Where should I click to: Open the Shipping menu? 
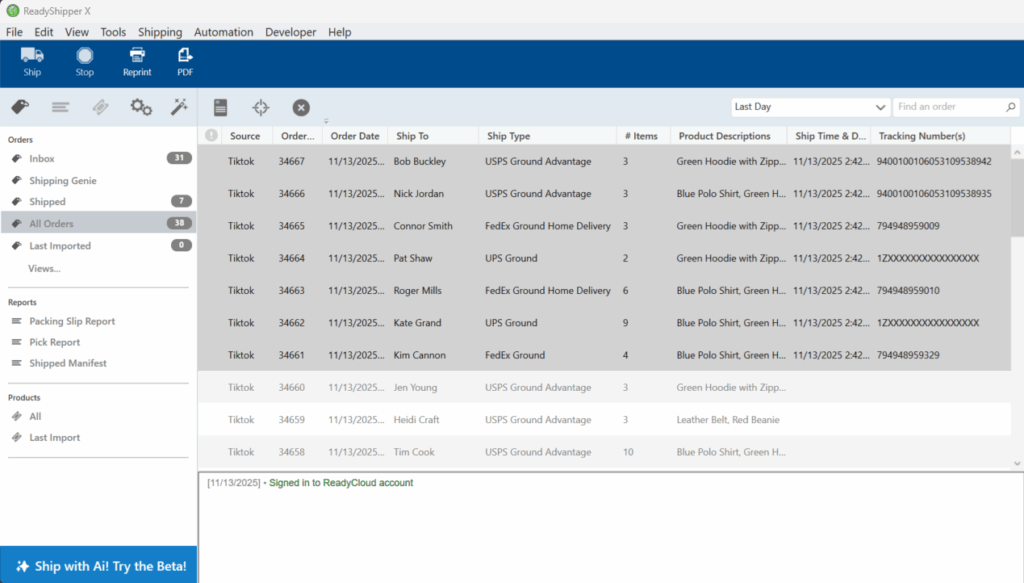click(160, 32)
